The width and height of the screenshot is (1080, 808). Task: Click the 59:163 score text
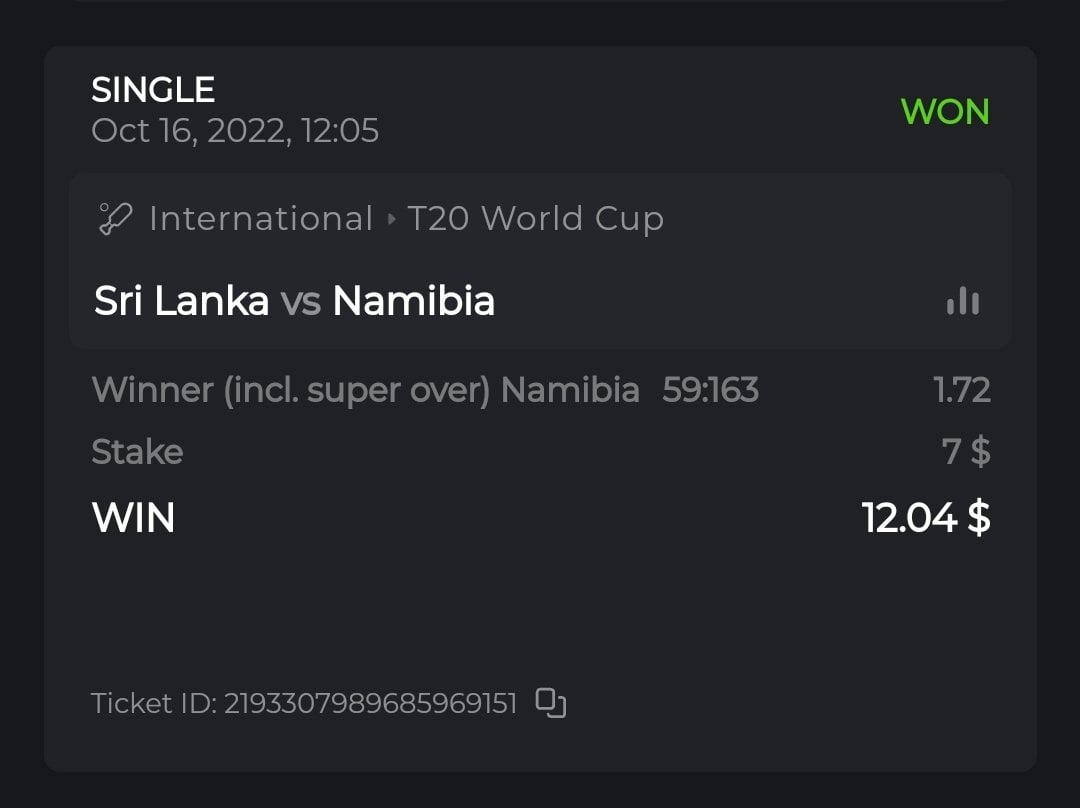(x=710, y=390)
